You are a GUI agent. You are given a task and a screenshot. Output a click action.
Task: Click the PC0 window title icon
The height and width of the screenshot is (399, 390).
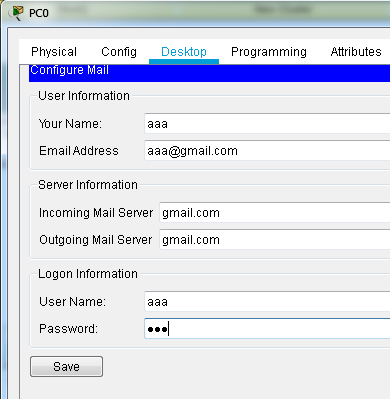tap(17, 13)
